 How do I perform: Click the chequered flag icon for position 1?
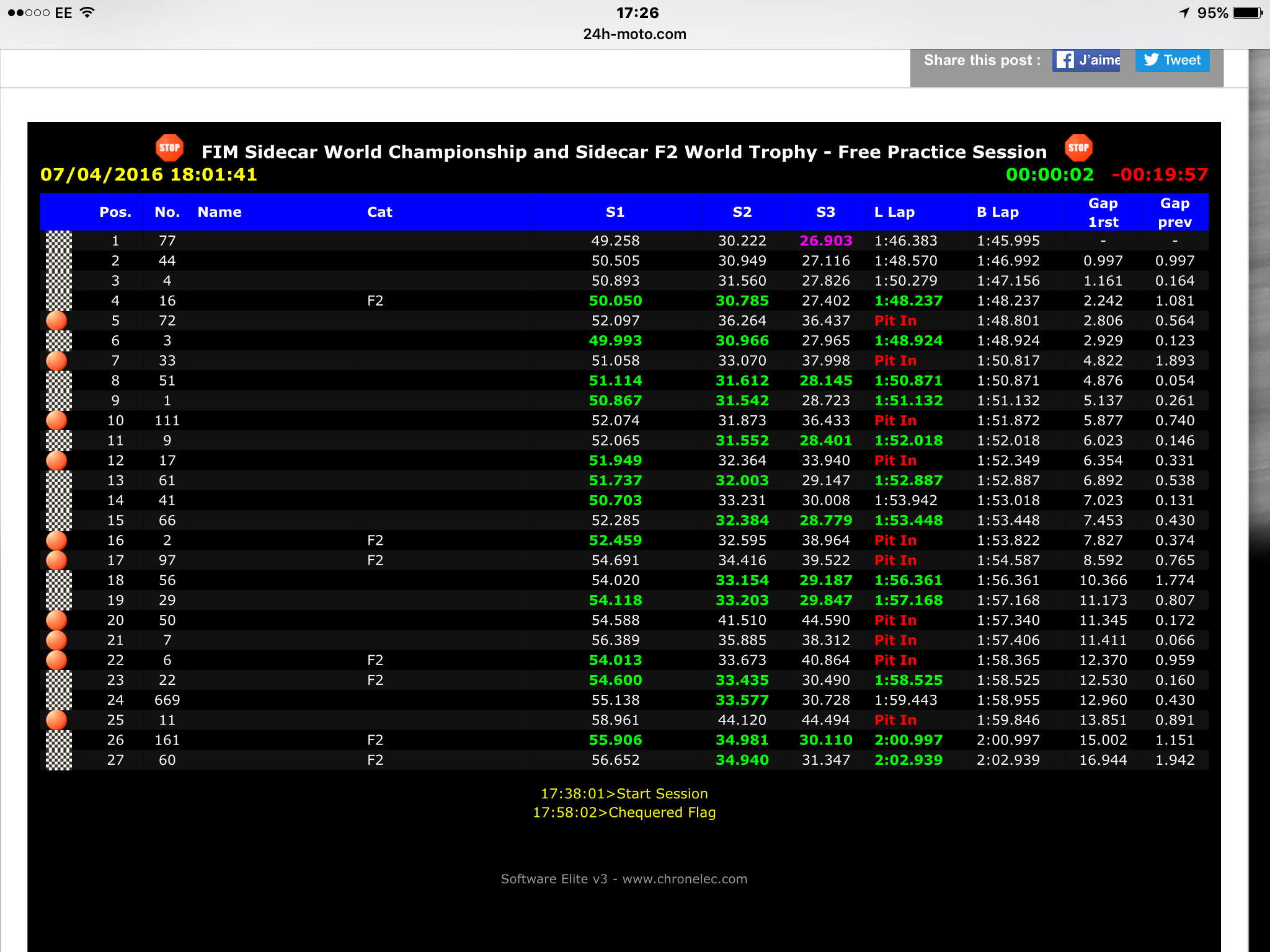[59, 240]
